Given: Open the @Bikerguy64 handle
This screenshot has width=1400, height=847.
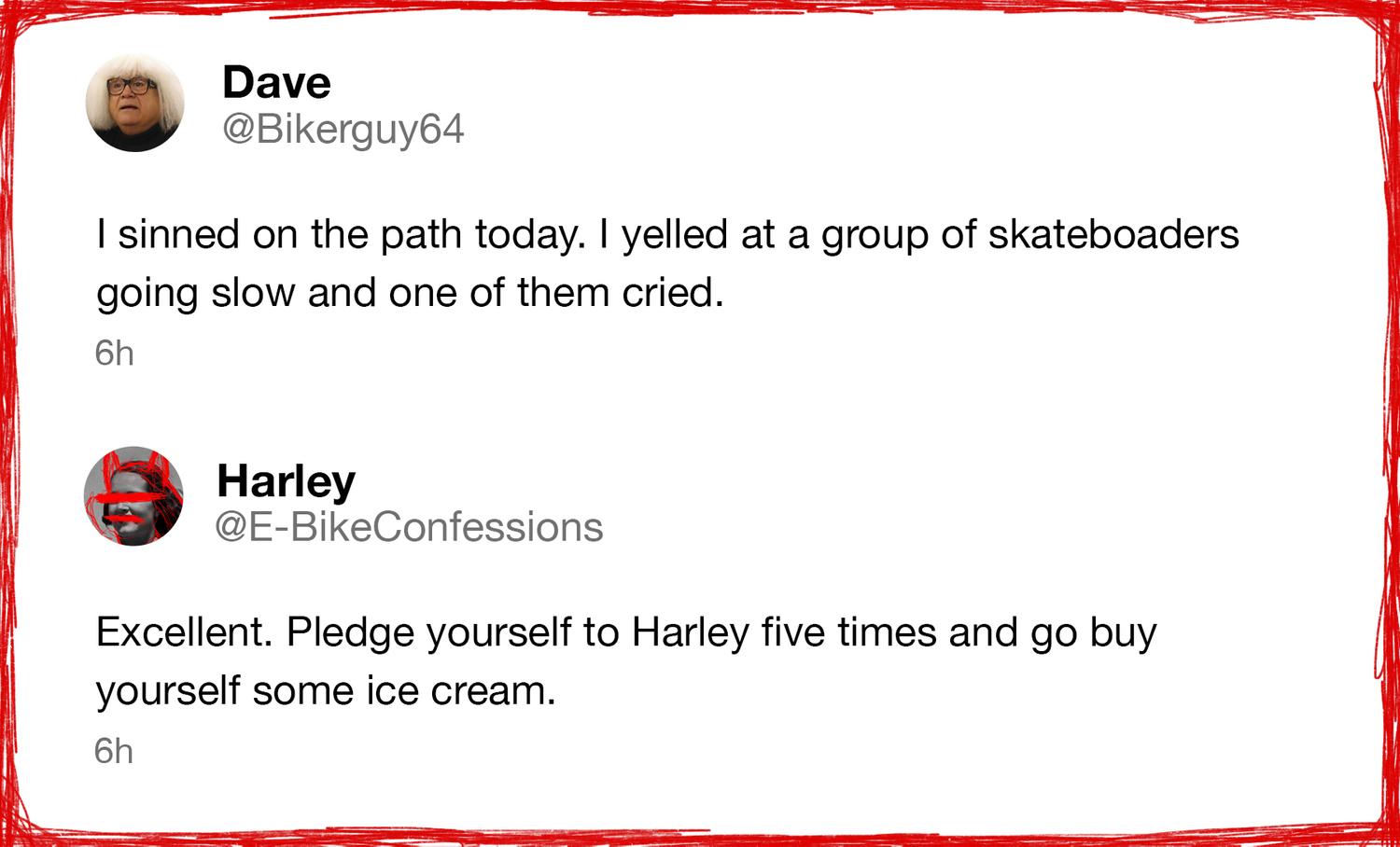Looking at the screenshot, I should [343, 129].
